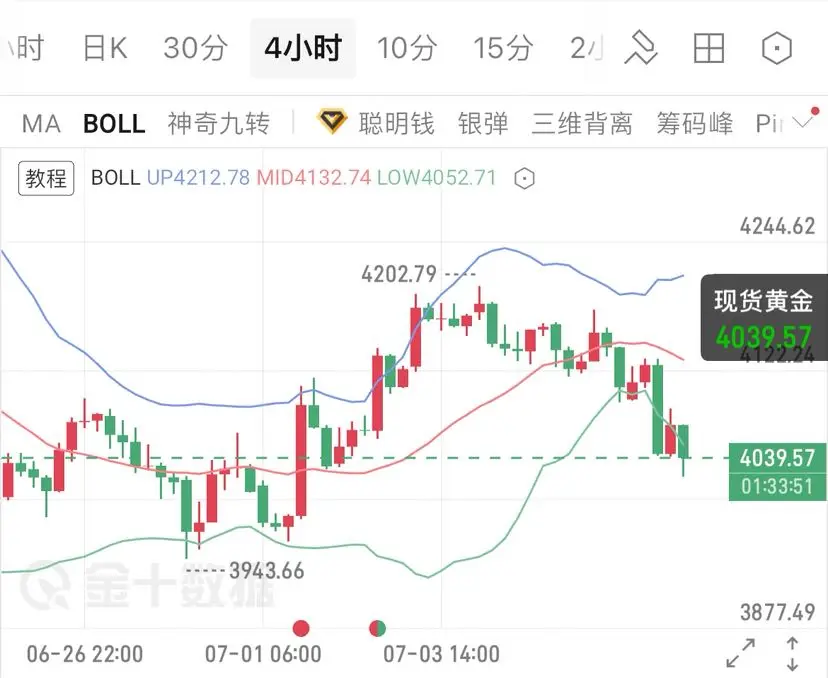This screenshot has height=678, width=828.
Task: Open the drawing tools pencil icon
Action: (x=641, y=48)
